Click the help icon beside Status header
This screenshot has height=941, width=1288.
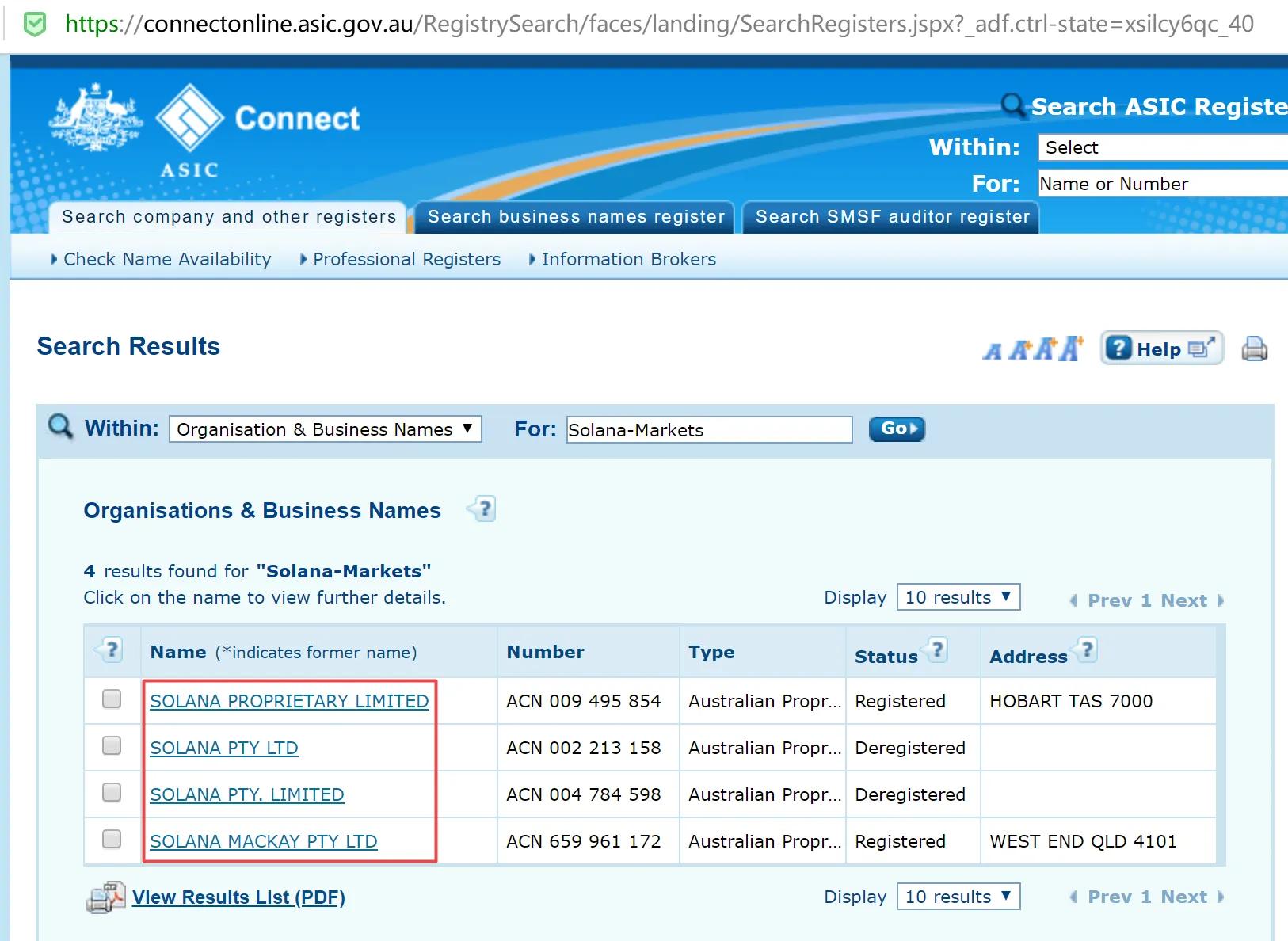[x=936, y=650]
